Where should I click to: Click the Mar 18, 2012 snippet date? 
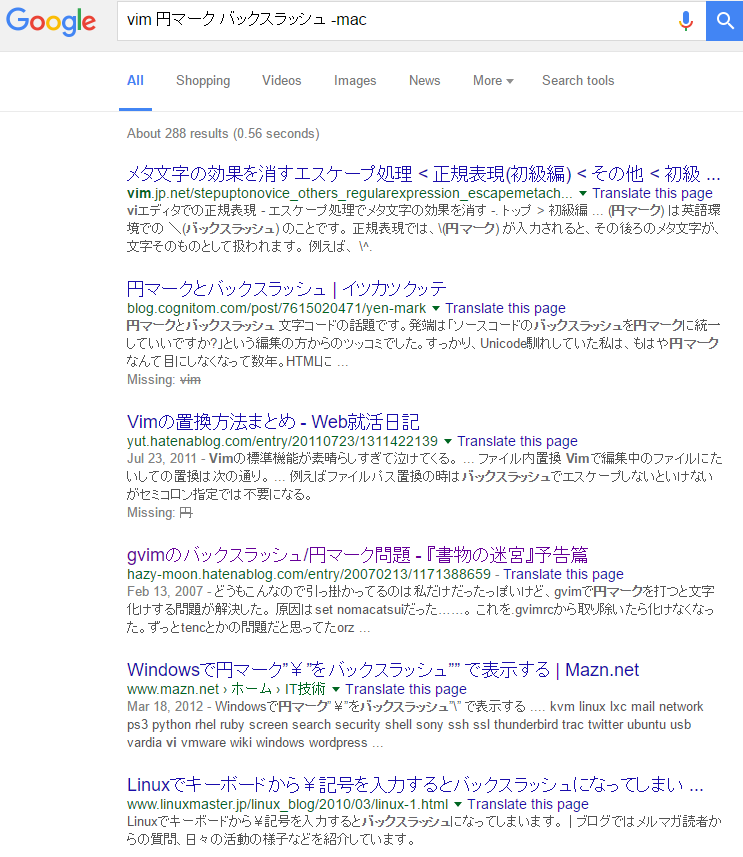(x=165, y=706)
